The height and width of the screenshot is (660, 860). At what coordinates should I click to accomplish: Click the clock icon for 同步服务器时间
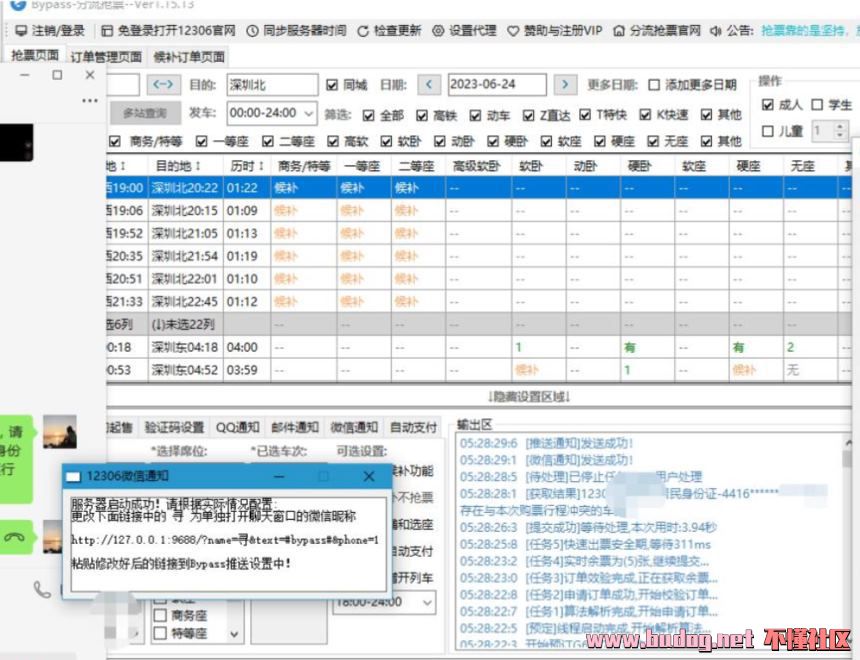(x=252, y=31)
